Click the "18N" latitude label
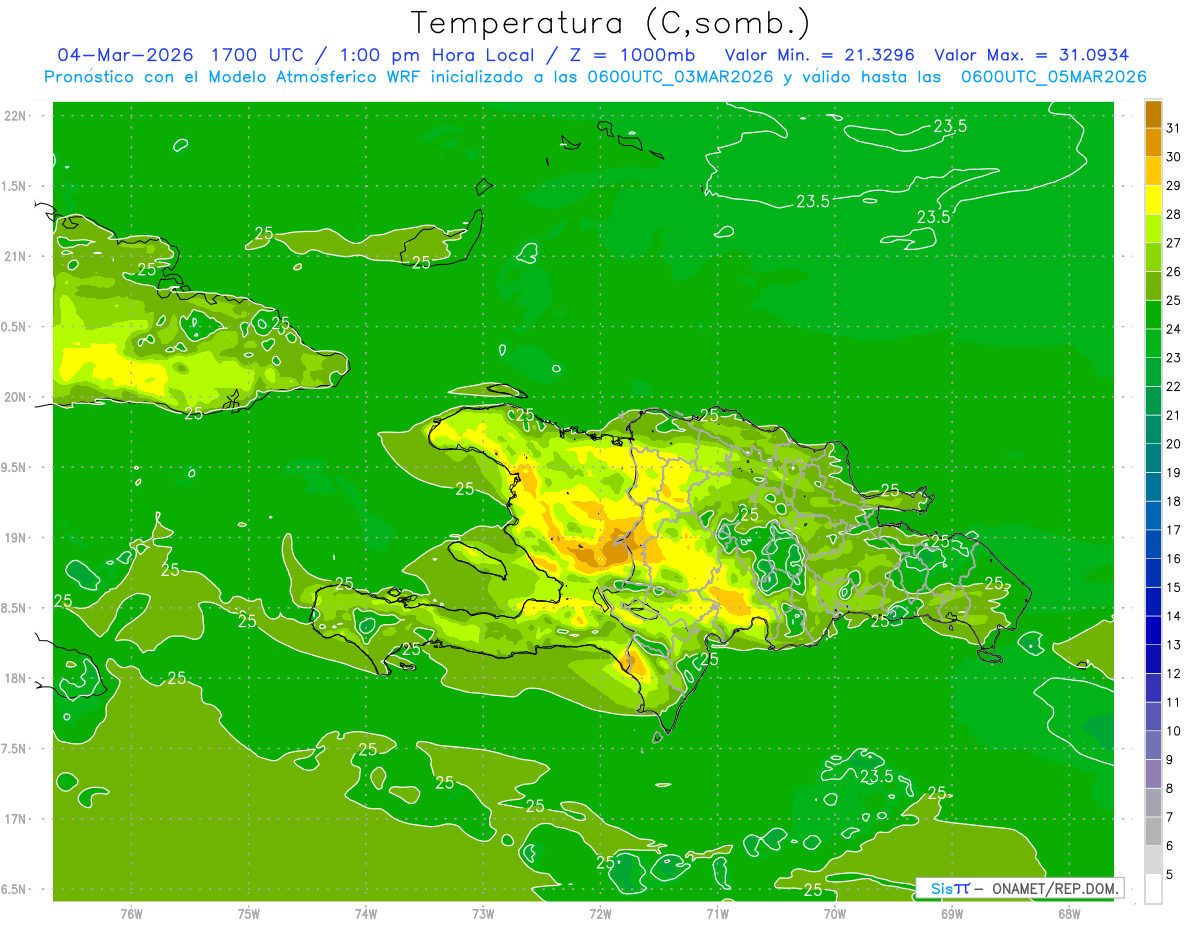Image resolution: width=1200 pixels, height=927 pixels. pyautogui.click(x=16, y=679)
